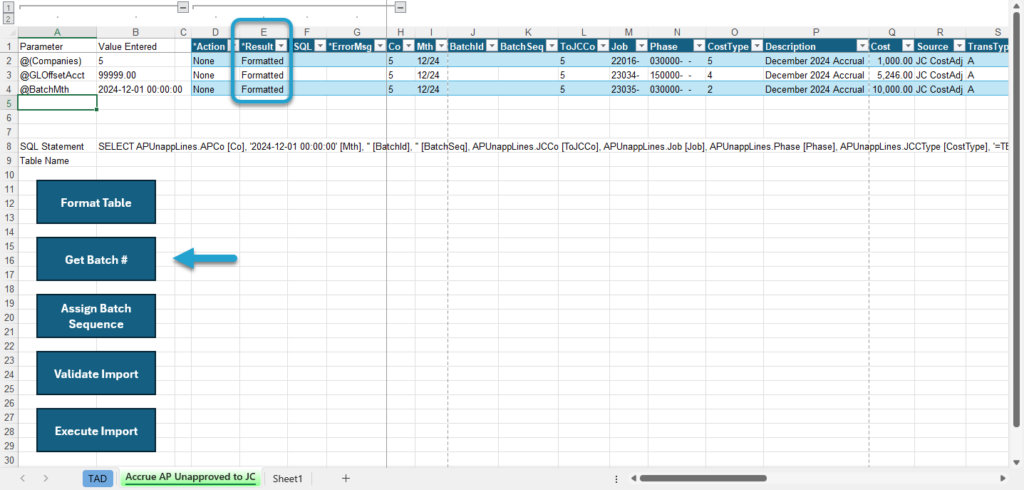Click the vertical scrollbar thumb
The image size is (1024, 490).
pos(1016,219)
